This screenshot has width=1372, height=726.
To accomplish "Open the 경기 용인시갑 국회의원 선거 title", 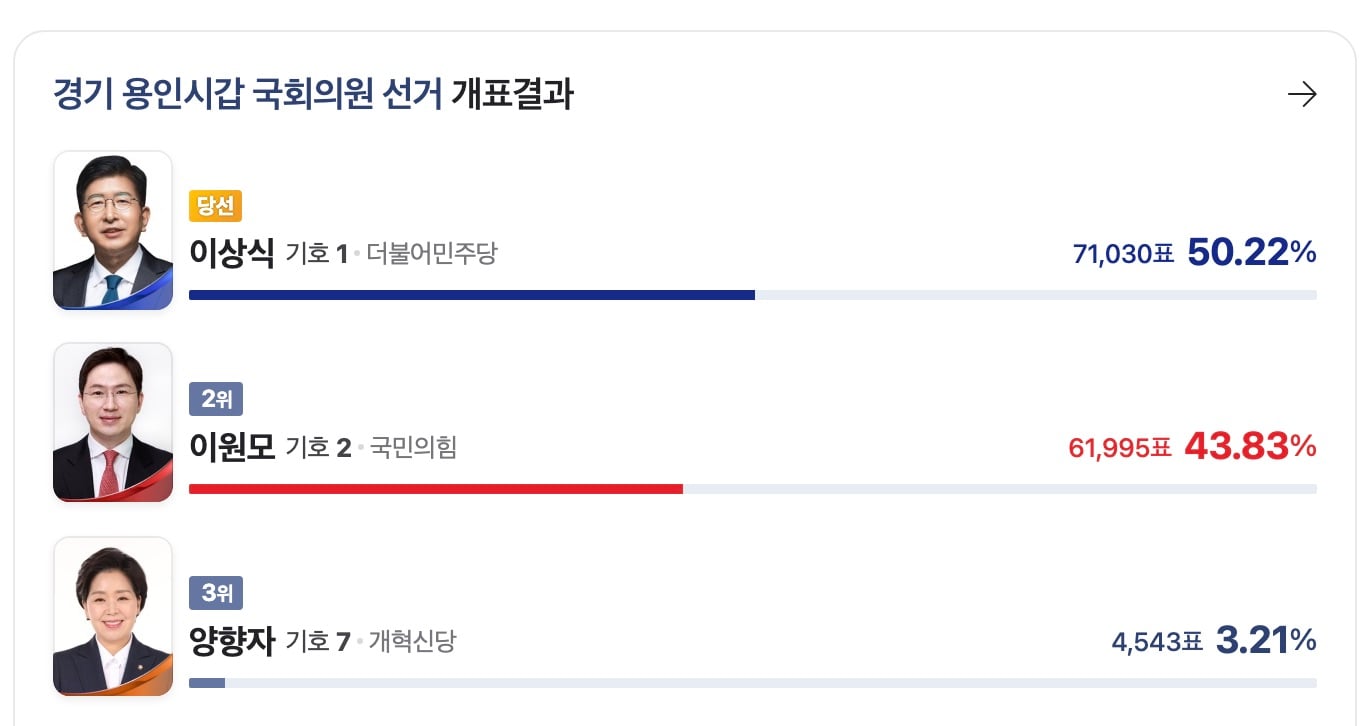I will coord(247,95).
